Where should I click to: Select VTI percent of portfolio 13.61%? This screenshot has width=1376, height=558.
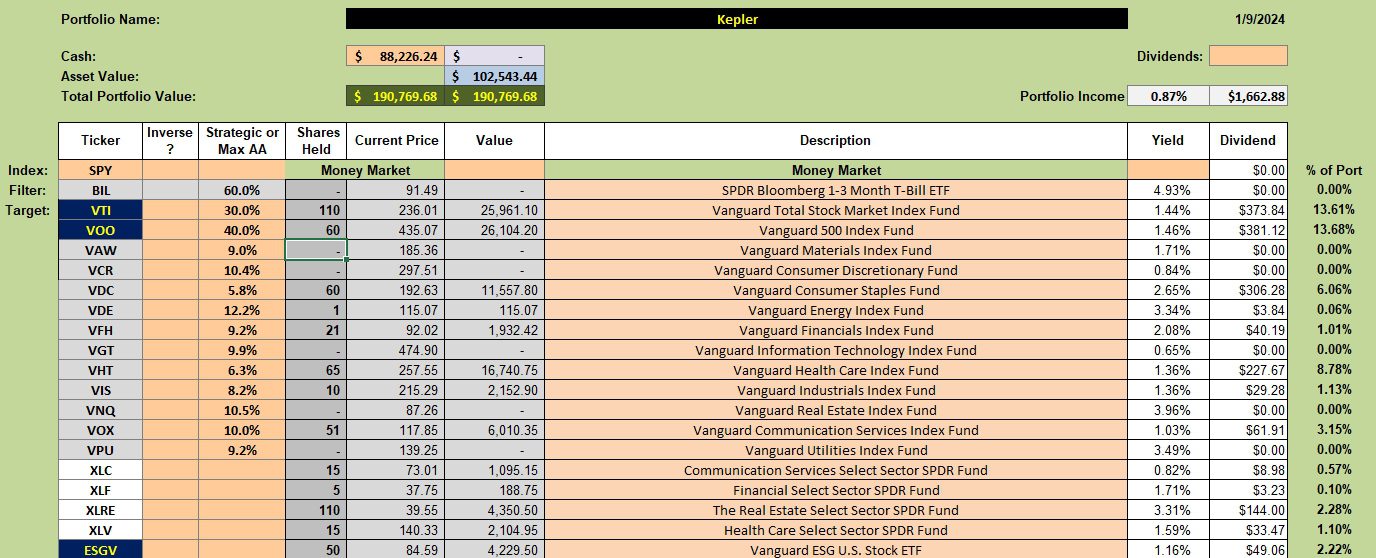point(1333,210)
